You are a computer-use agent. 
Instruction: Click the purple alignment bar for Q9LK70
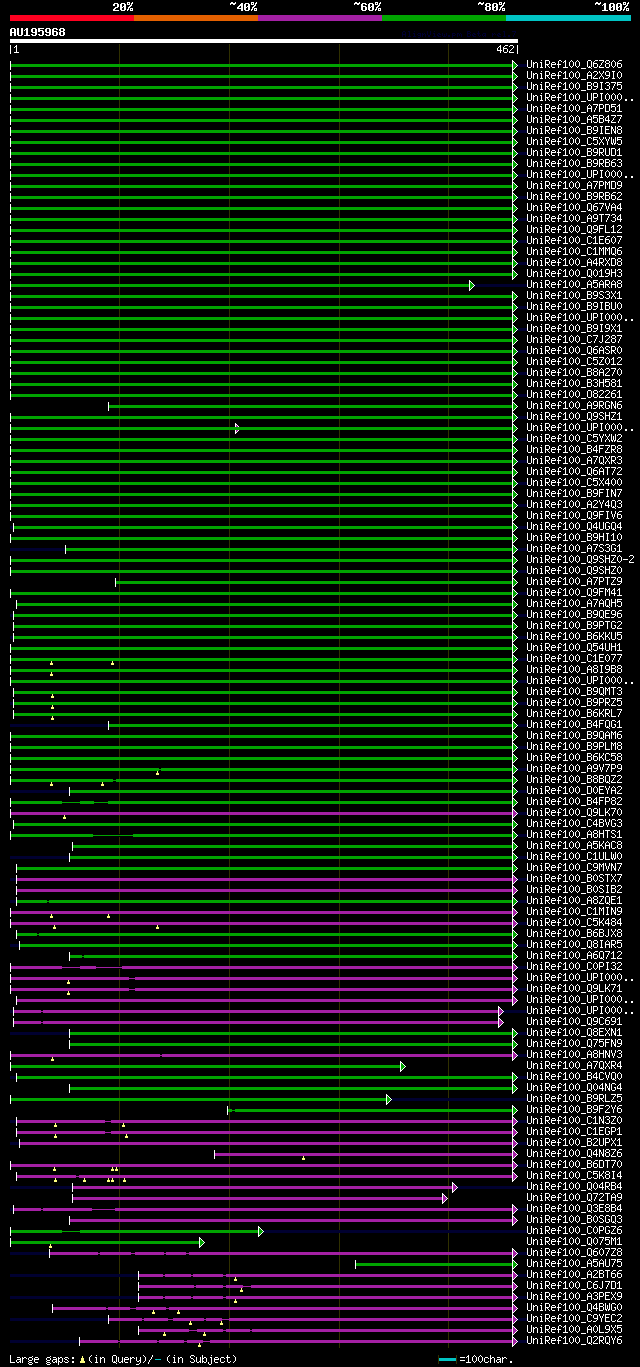click(x=264, y=813)
